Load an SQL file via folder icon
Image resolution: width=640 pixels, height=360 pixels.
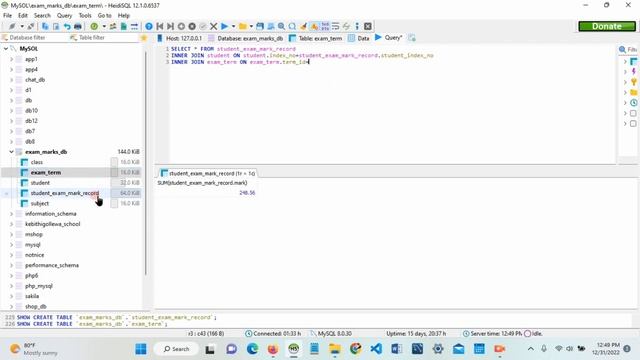pyautogui.click(x=243, y=26)
